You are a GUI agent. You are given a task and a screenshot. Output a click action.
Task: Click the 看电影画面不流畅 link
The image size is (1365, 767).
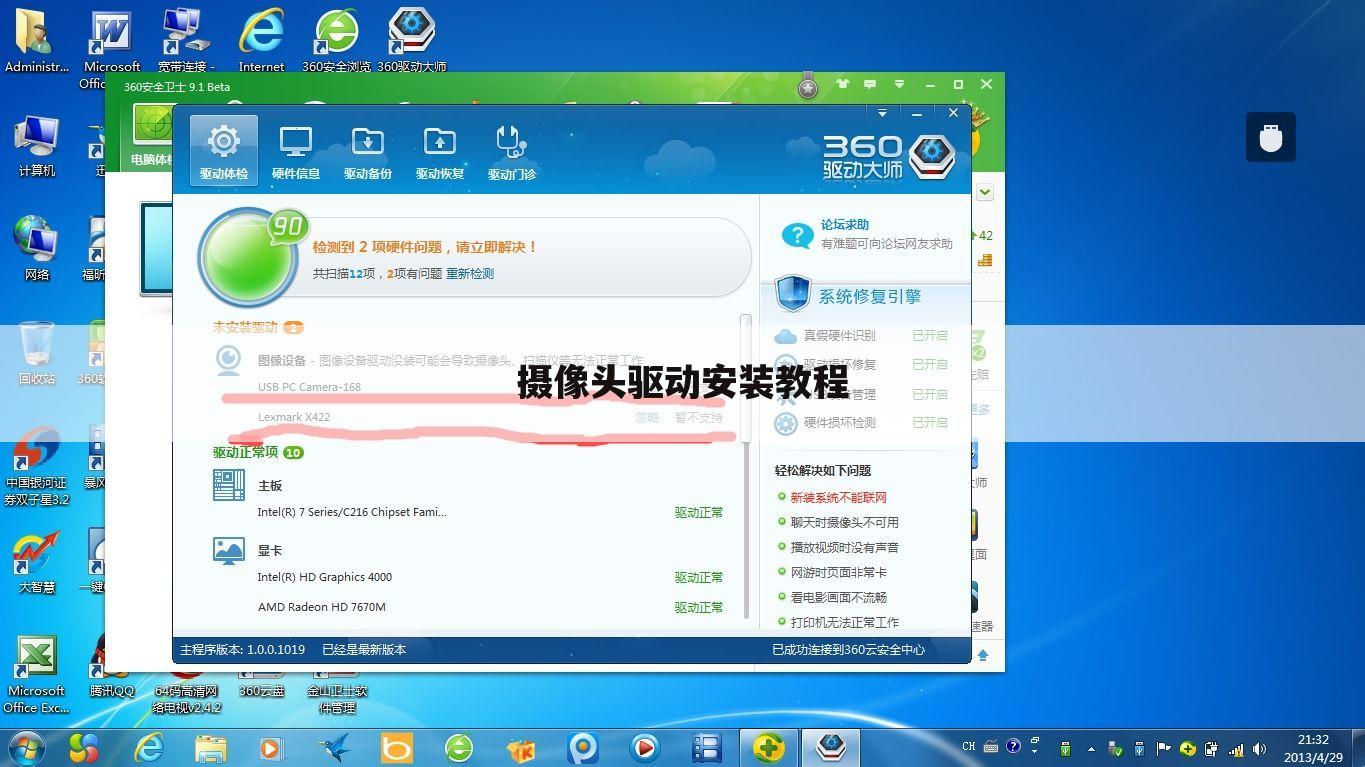tap(838, 597)
